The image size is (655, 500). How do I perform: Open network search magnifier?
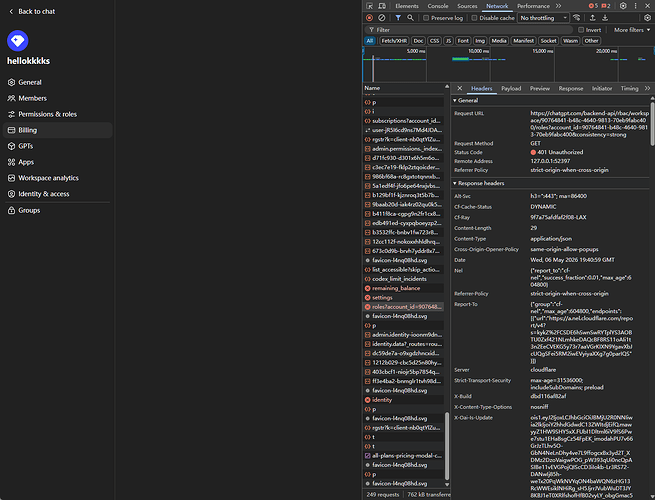click(x=411, y=18)
